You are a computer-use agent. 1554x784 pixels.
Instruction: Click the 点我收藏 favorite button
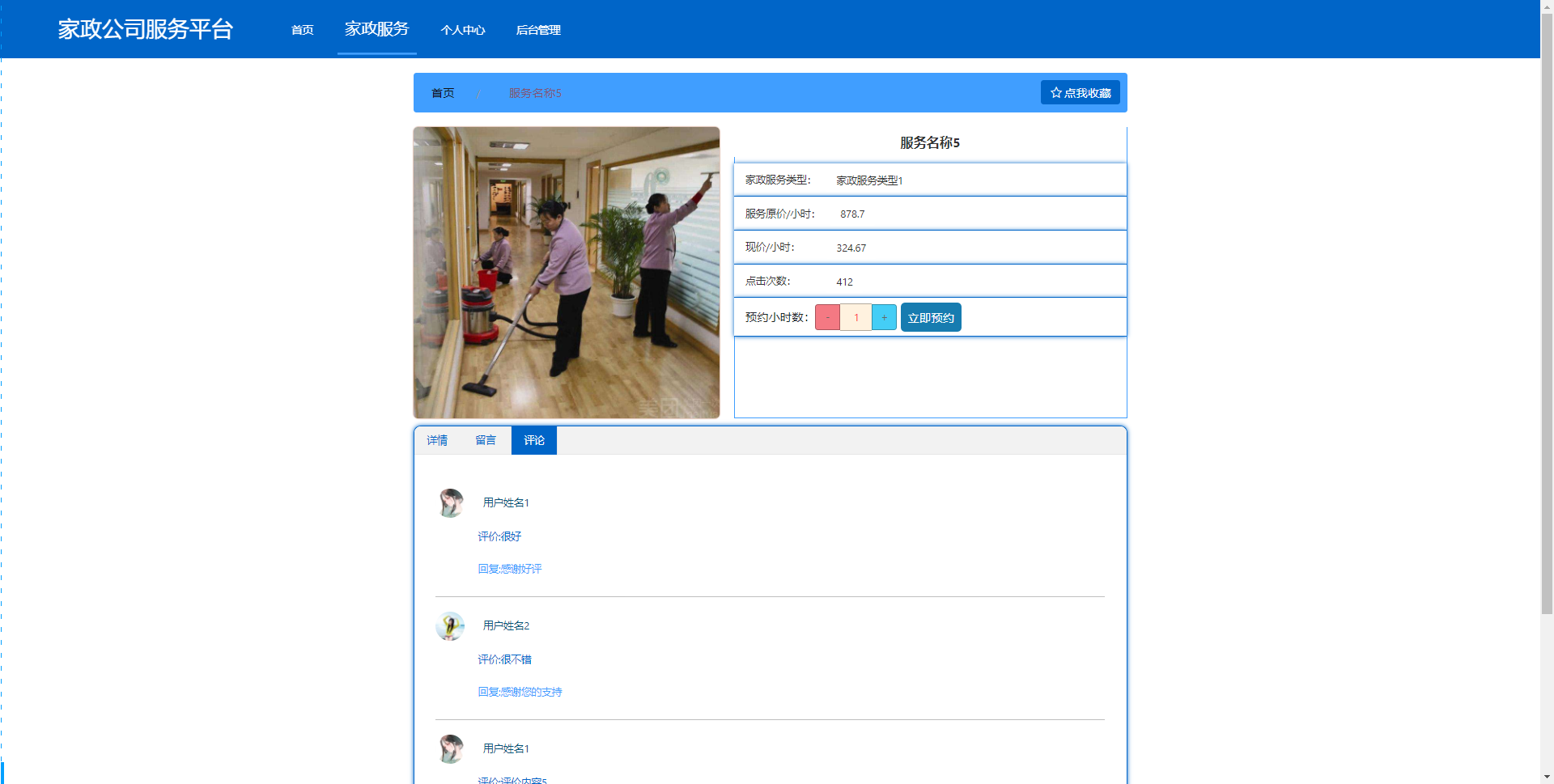pos(1081,92)
